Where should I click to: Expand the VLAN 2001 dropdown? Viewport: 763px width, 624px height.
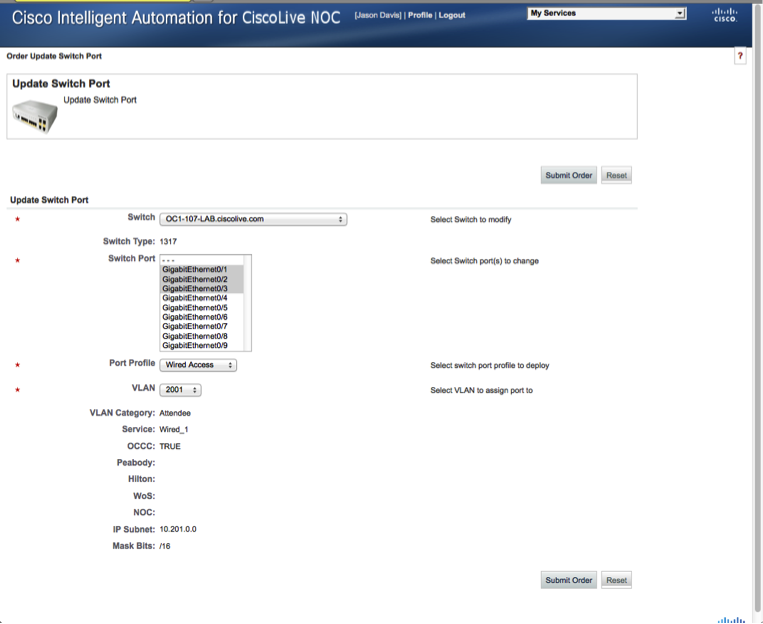tap(180, 390)
